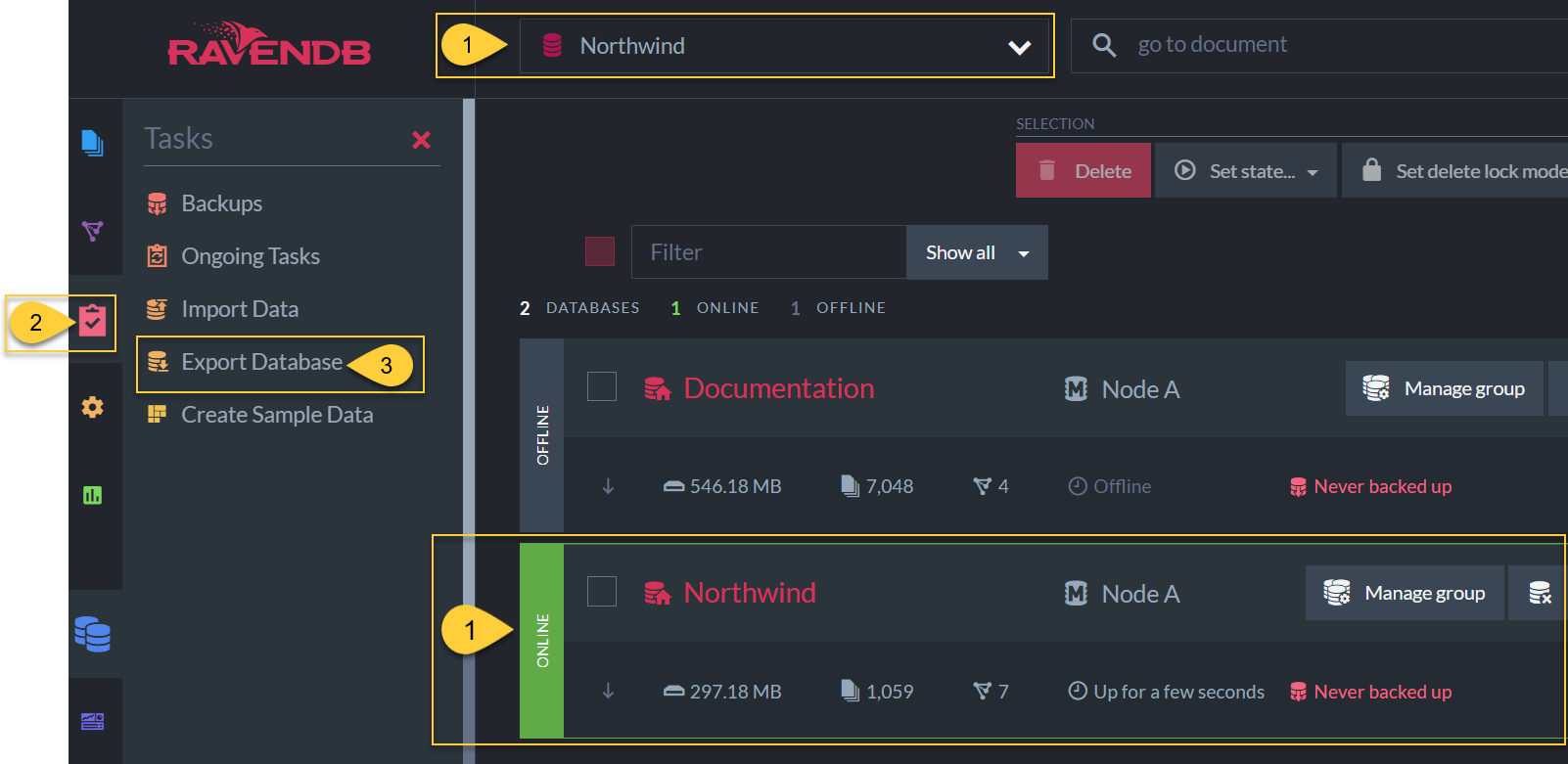Open Backups in Tasks menu
The width and height of the screenshot is (1568, 764).
[221, 203]
